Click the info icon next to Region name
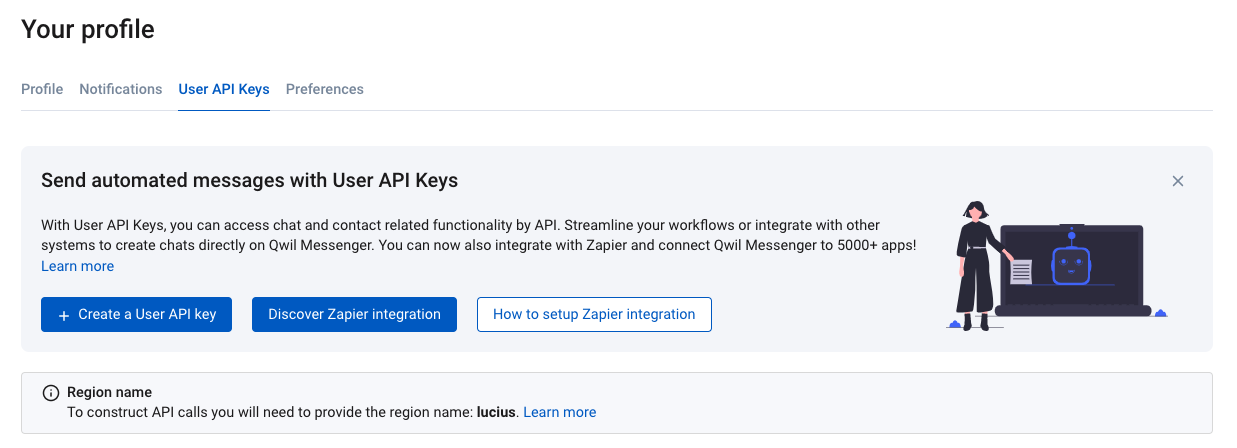This screenshot has width=1237, height=448. [x=50, y=393]
